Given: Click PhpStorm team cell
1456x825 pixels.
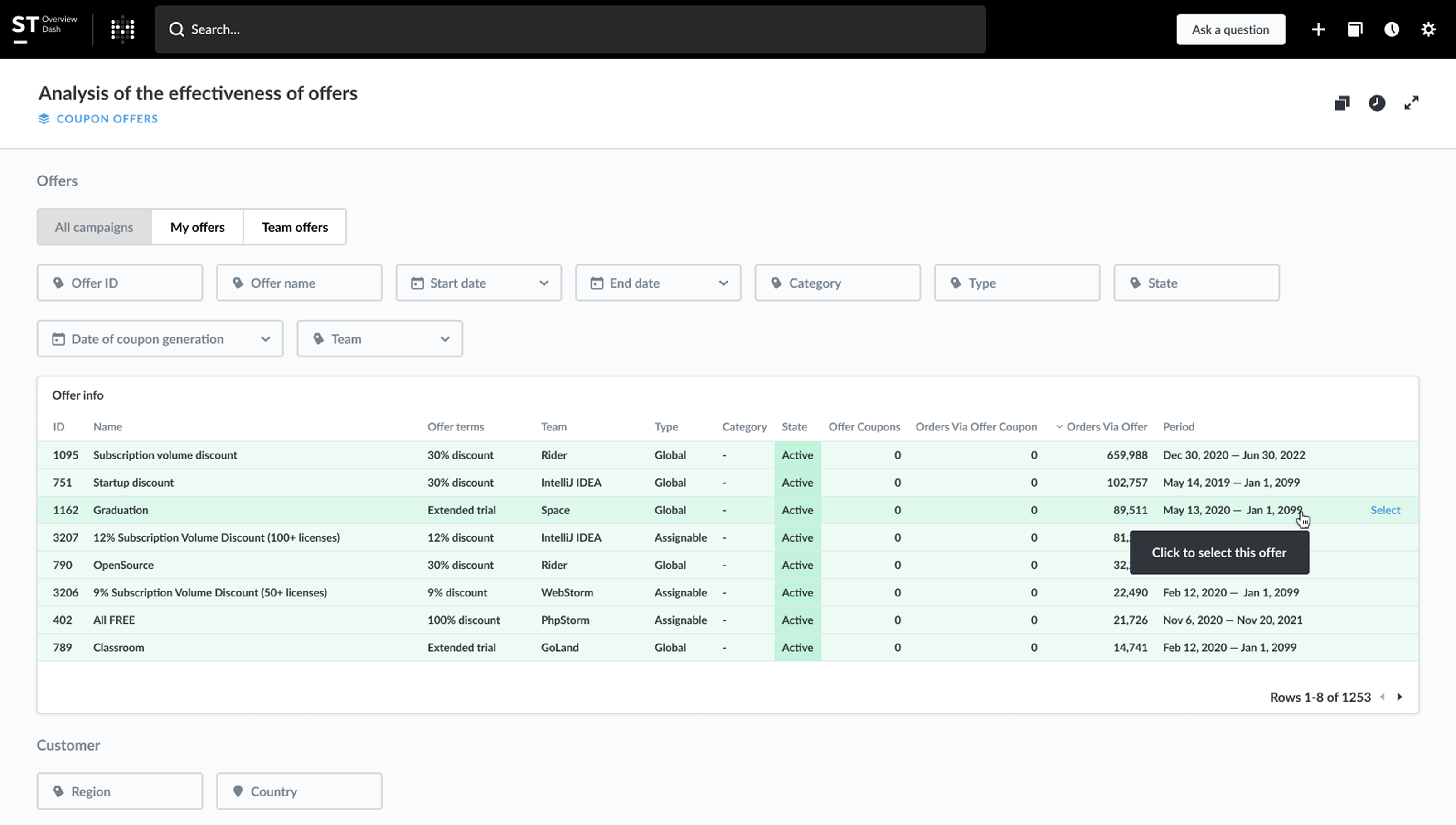Looking at the screenshot, I should (x=565, y=620).
